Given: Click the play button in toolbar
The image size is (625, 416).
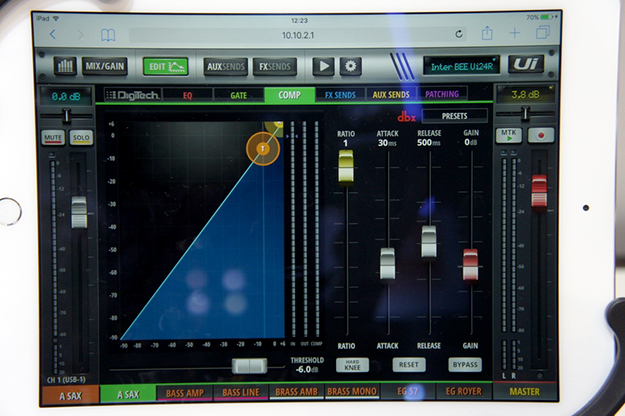Looking at the screenshot, I should [x=323, y=66].
